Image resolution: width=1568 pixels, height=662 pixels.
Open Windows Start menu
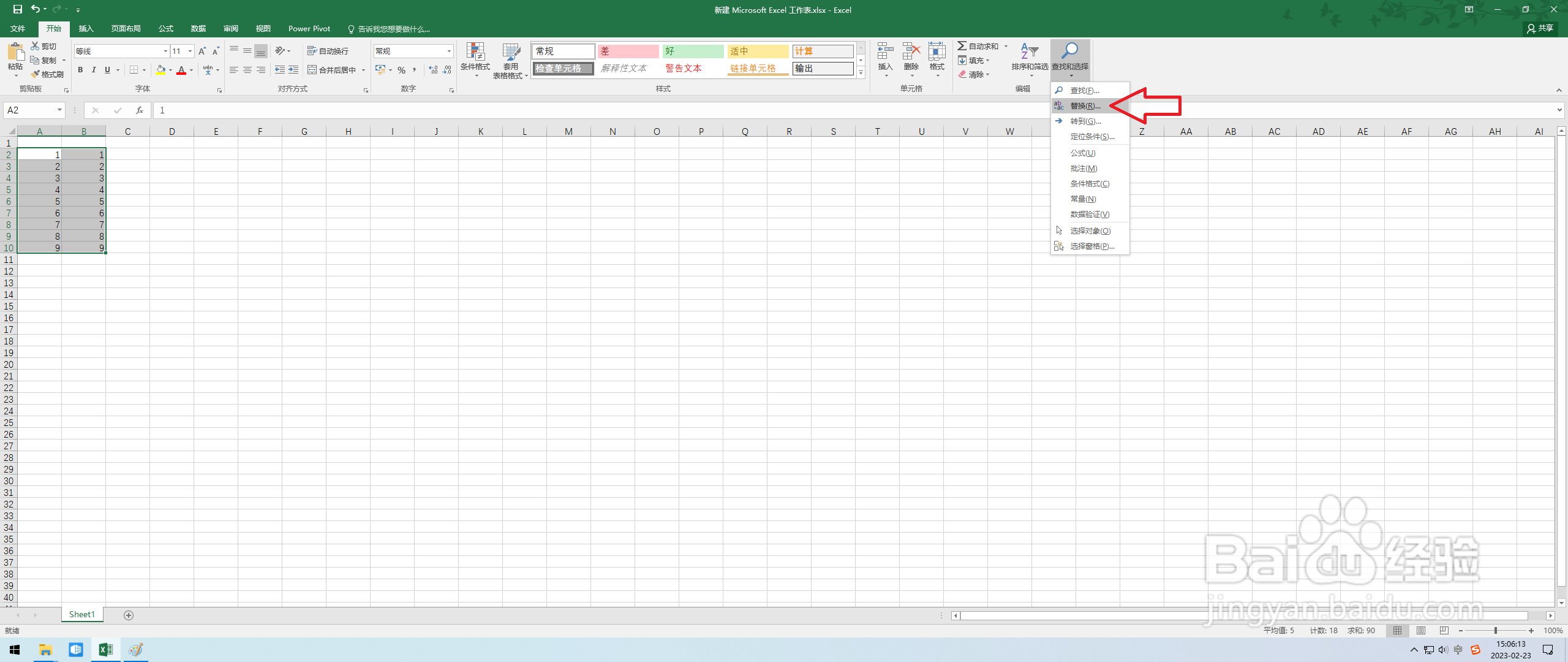15,650
